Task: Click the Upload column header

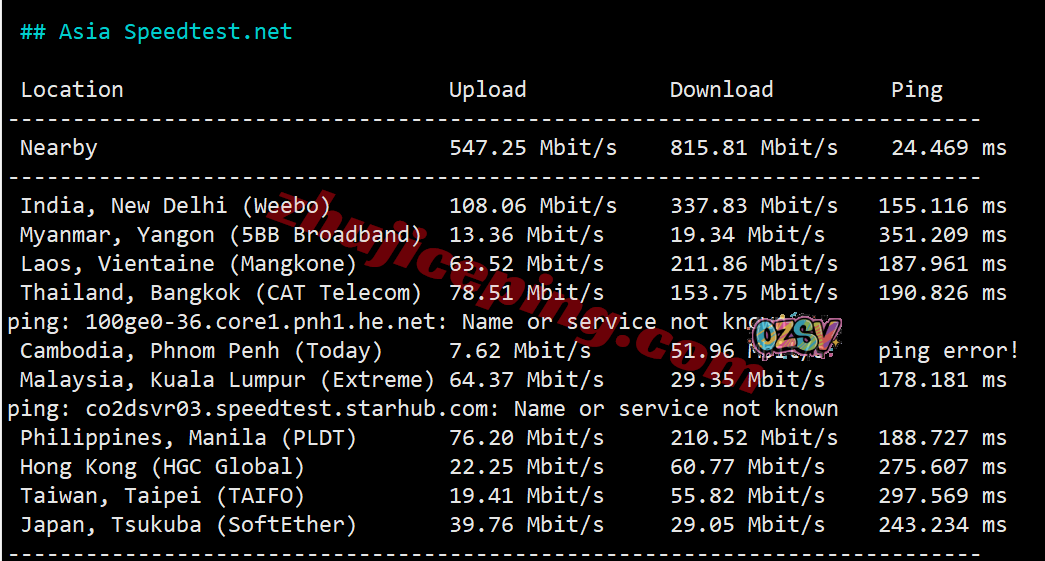Action: (x=487, y=90)
